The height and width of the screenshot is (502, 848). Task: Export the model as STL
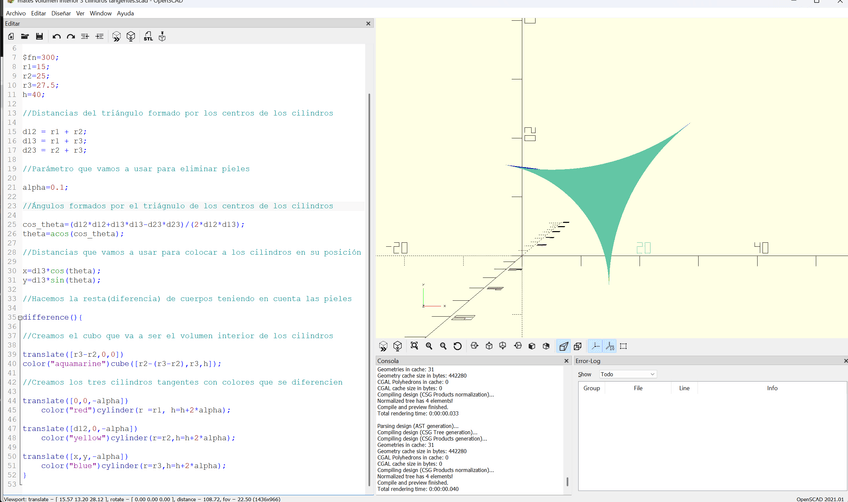tap(148, 37)
